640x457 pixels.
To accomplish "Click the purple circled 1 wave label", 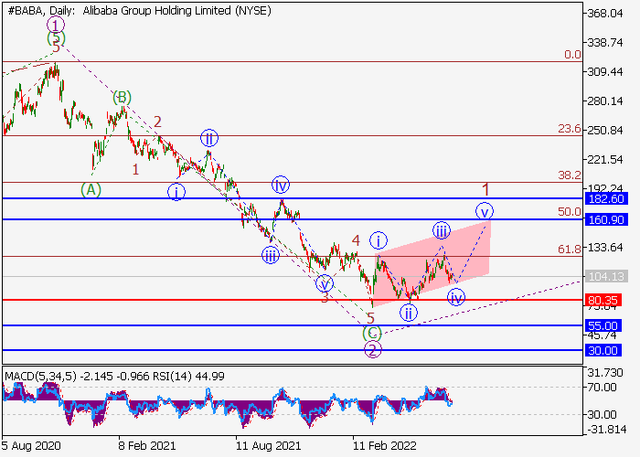I will click(x=56, y=25).
